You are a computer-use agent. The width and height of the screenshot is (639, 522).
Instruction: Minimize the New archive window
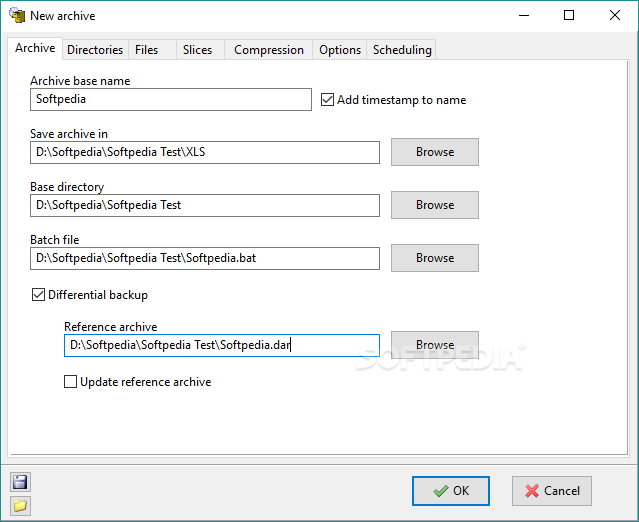[524, 15]
